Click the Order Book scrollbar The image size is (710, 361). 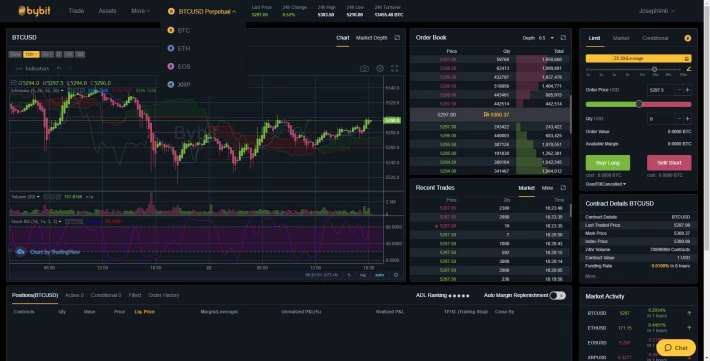(x=570, y=113)
